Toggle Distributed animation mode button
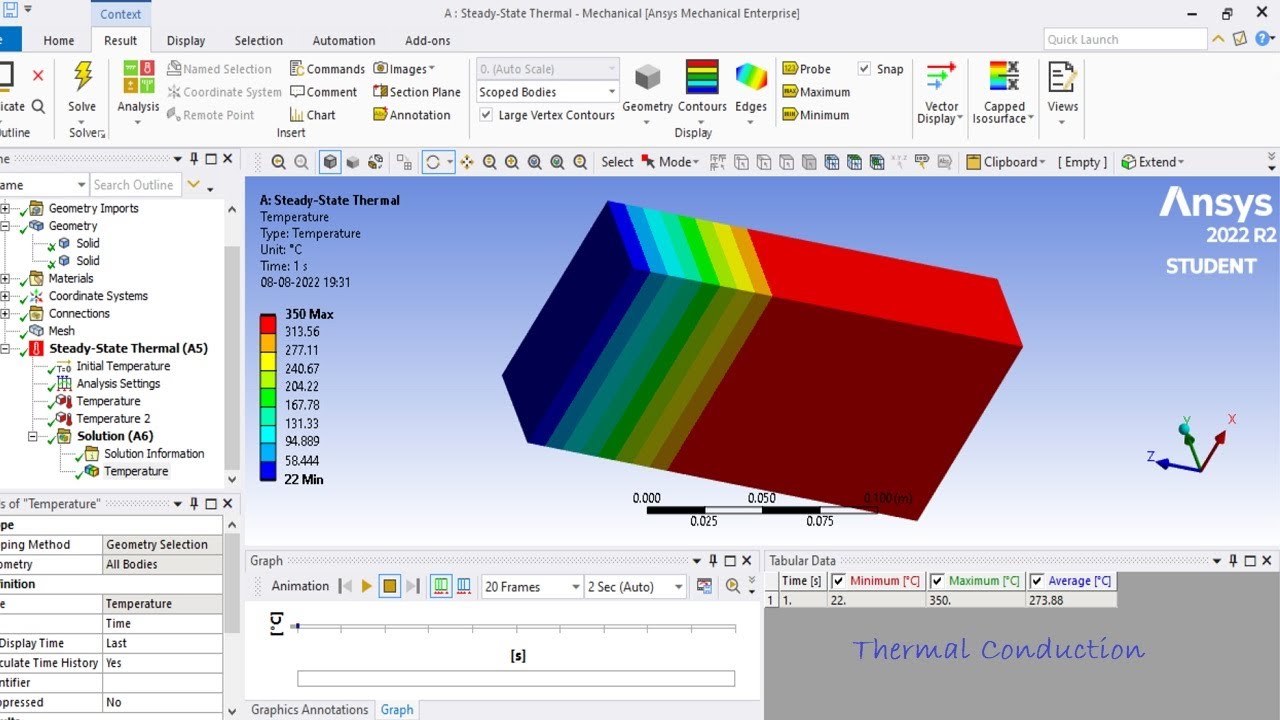The width and height of the screenshot is (1280, 720). point(440,586)
